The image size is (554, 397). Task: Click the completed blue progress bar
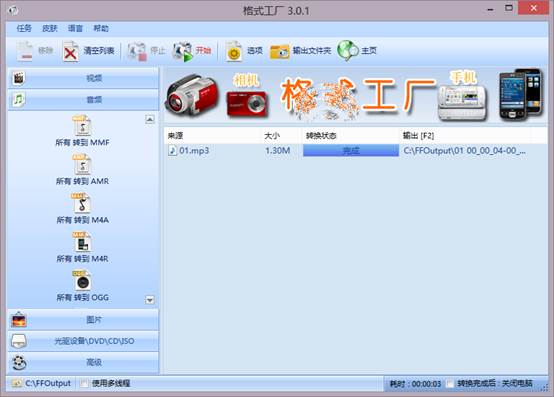[x=351, y=151]
